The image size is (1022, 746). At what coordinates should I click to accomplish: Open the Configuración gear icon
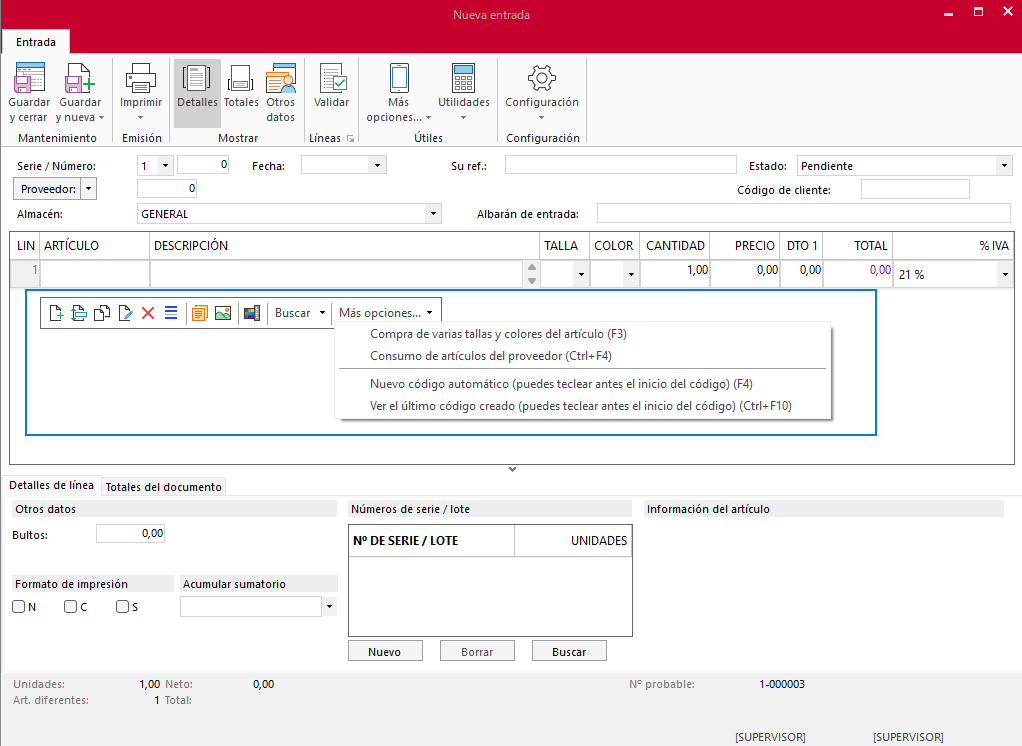click(x=542, y=78)
